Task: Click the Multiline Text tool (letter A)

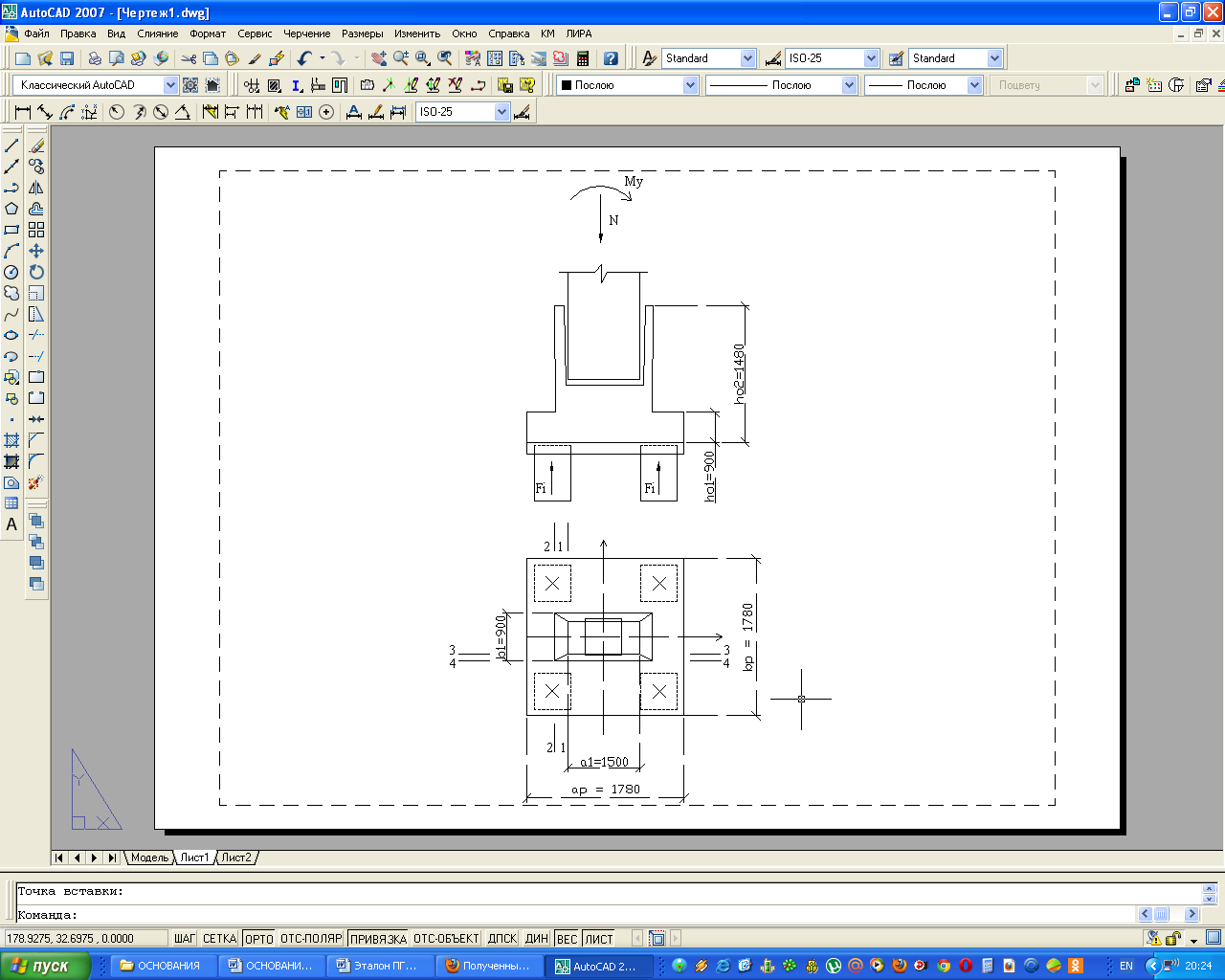Action: pyautogui.click(x=11, y=524)
